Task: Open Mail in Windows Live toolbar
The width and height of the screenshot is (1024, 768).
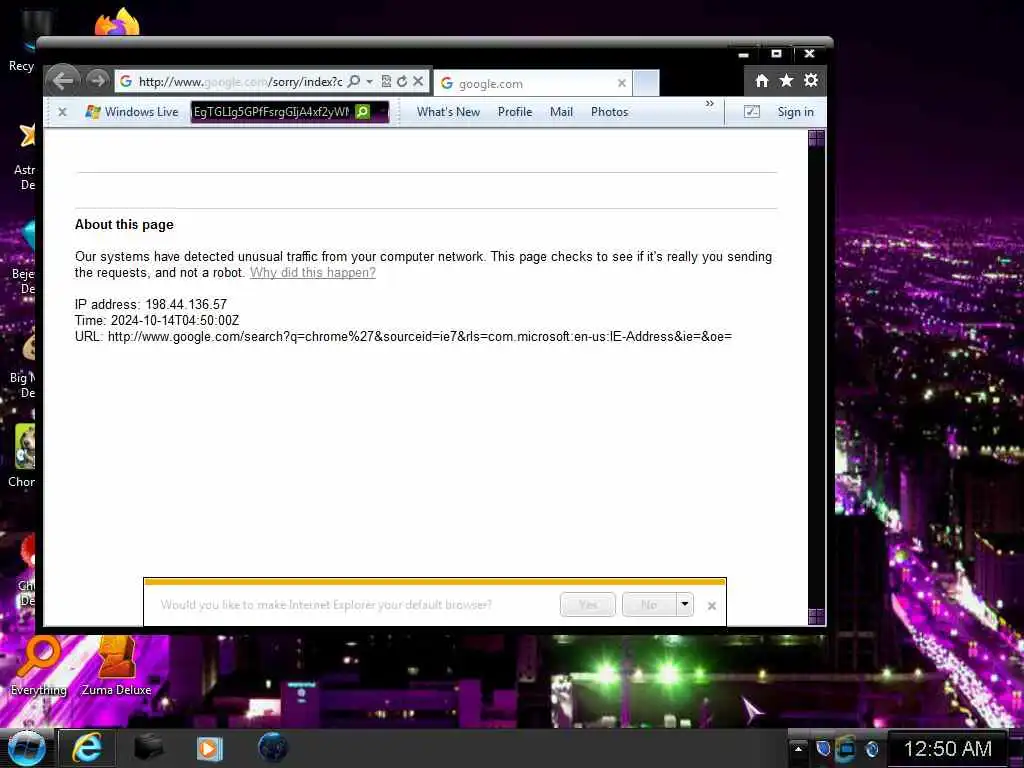Action: [561, 112]
